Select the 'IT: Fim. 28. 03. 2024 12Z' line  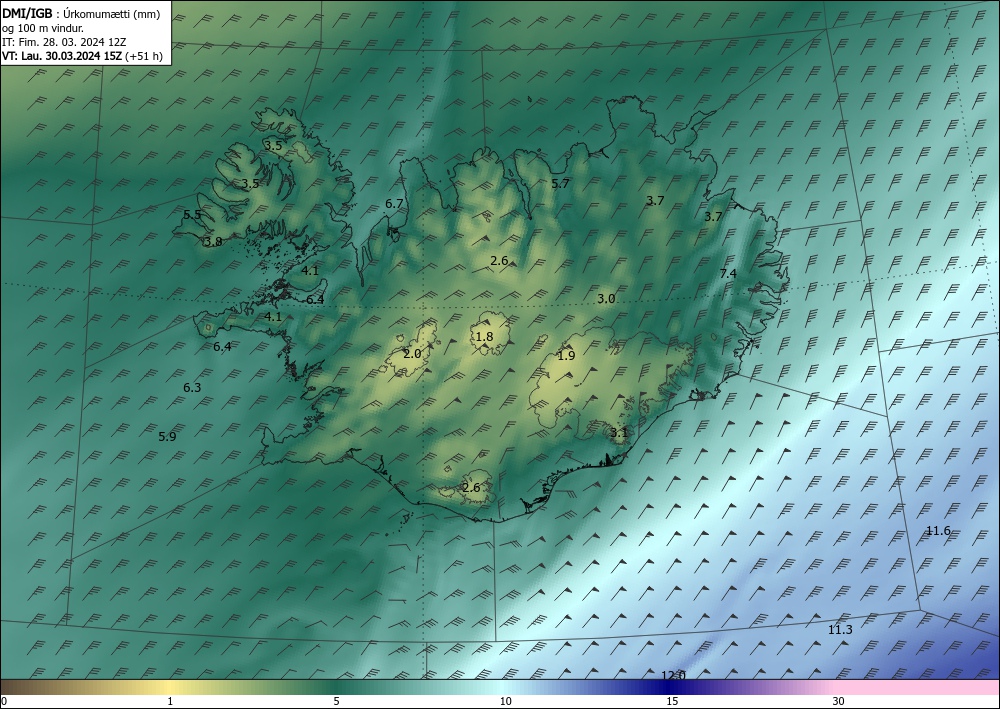[64, 42]
